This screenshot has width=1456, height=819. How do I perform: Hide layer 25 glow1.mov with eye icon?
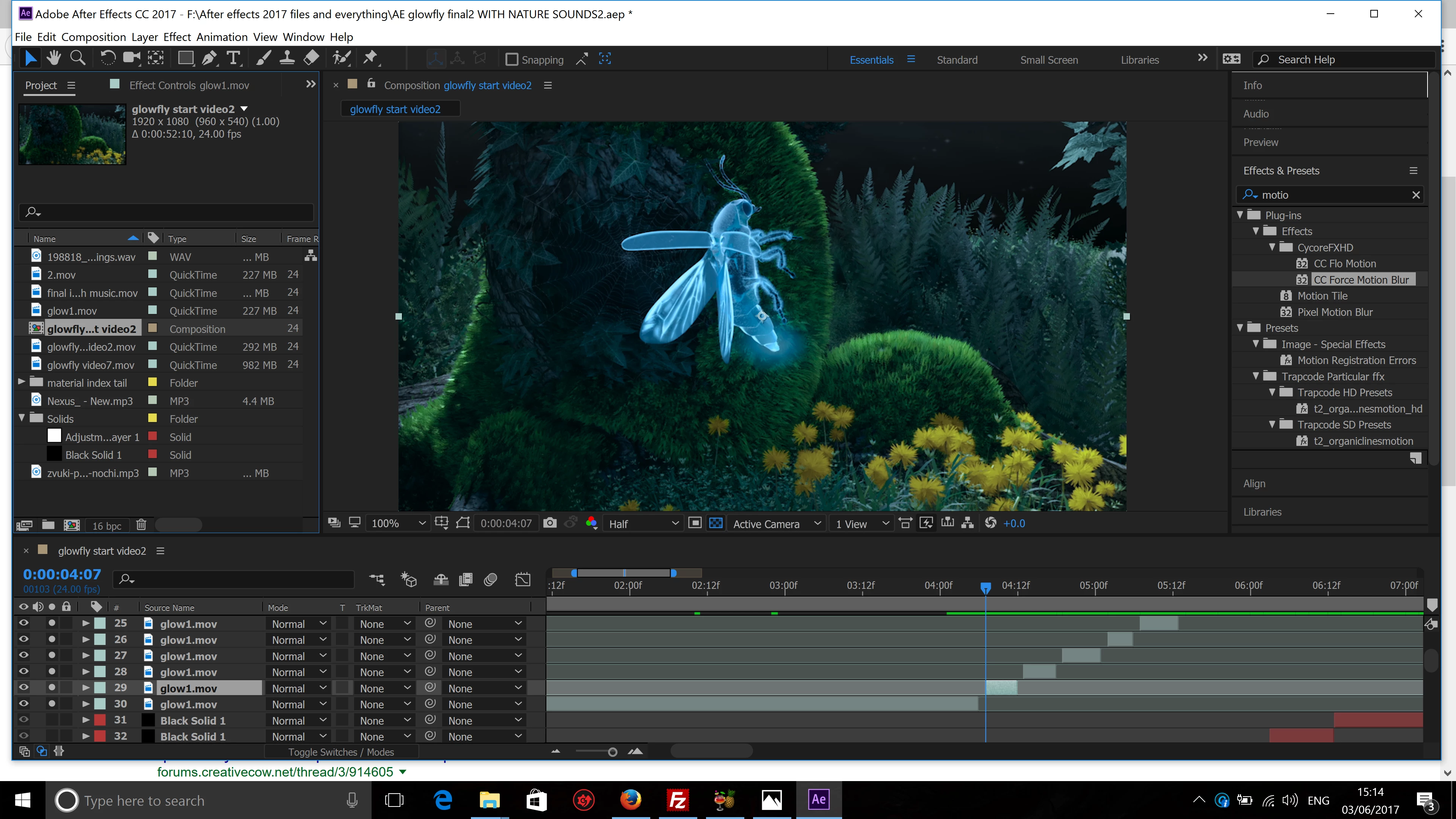coord(23,623)
